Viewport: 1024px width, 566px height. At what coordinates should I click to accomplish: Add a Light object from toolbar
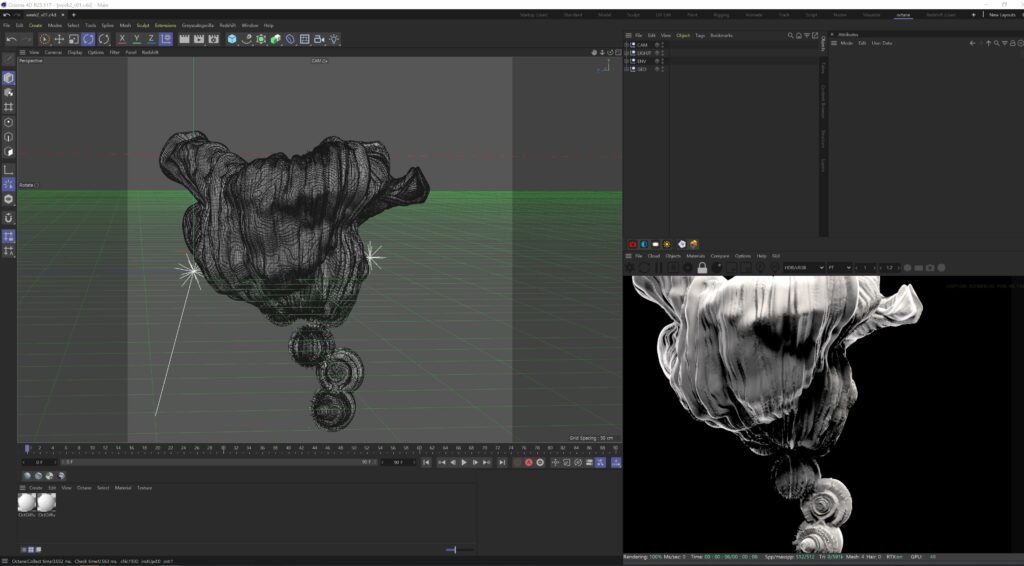[x=334, y=39]
